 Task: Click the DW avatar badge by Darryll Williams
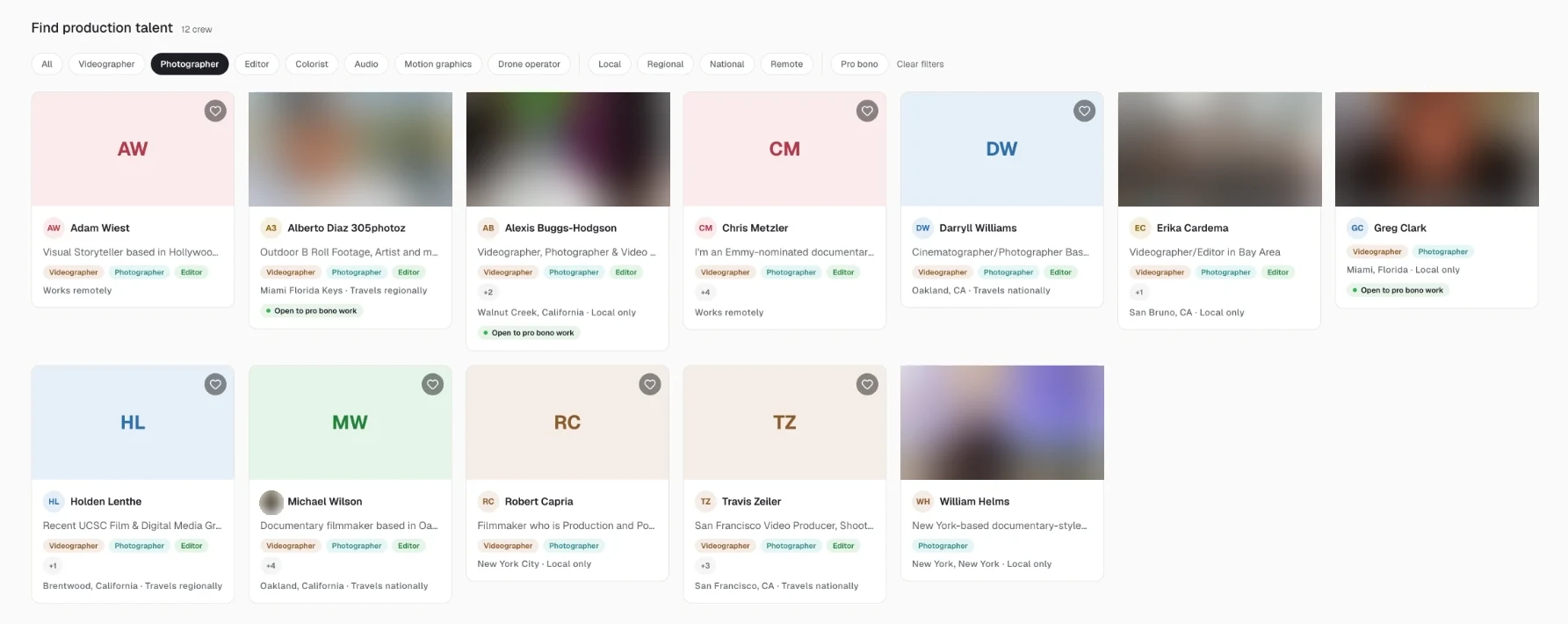[923, 228]
